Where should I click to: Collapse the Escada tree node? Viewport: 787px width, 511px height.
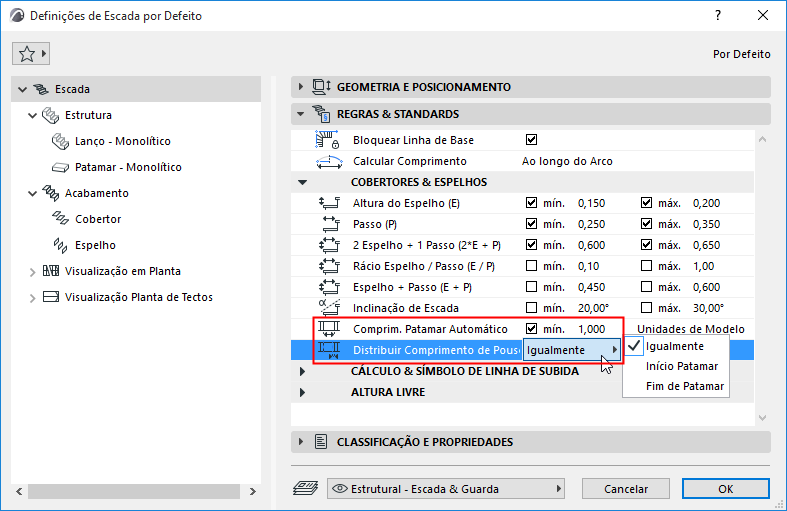[23, 89]
